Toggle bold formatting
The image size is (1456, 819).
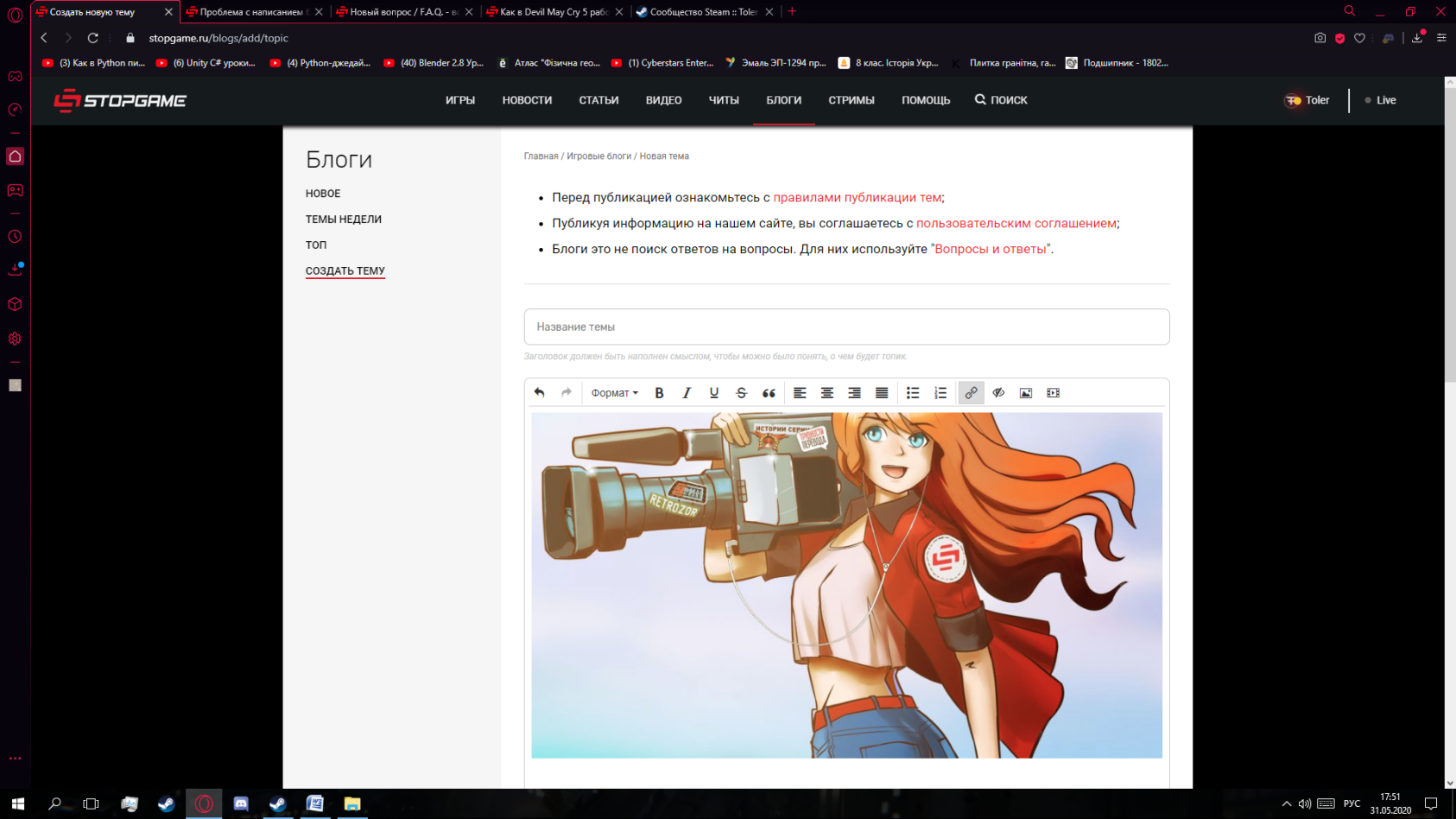click(x=659, y=393)
